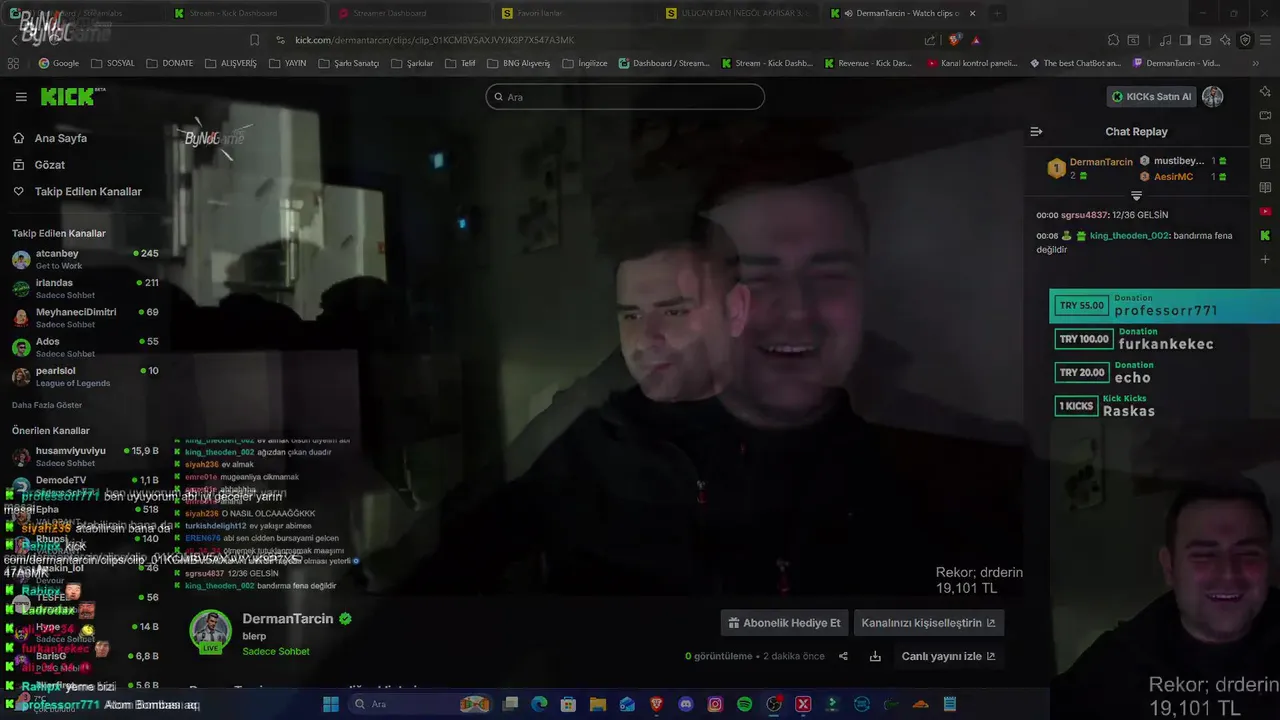The height and width of the screenshot is (720, 1280).
Task: Open Windows Start menu
Action: point(331,704)
